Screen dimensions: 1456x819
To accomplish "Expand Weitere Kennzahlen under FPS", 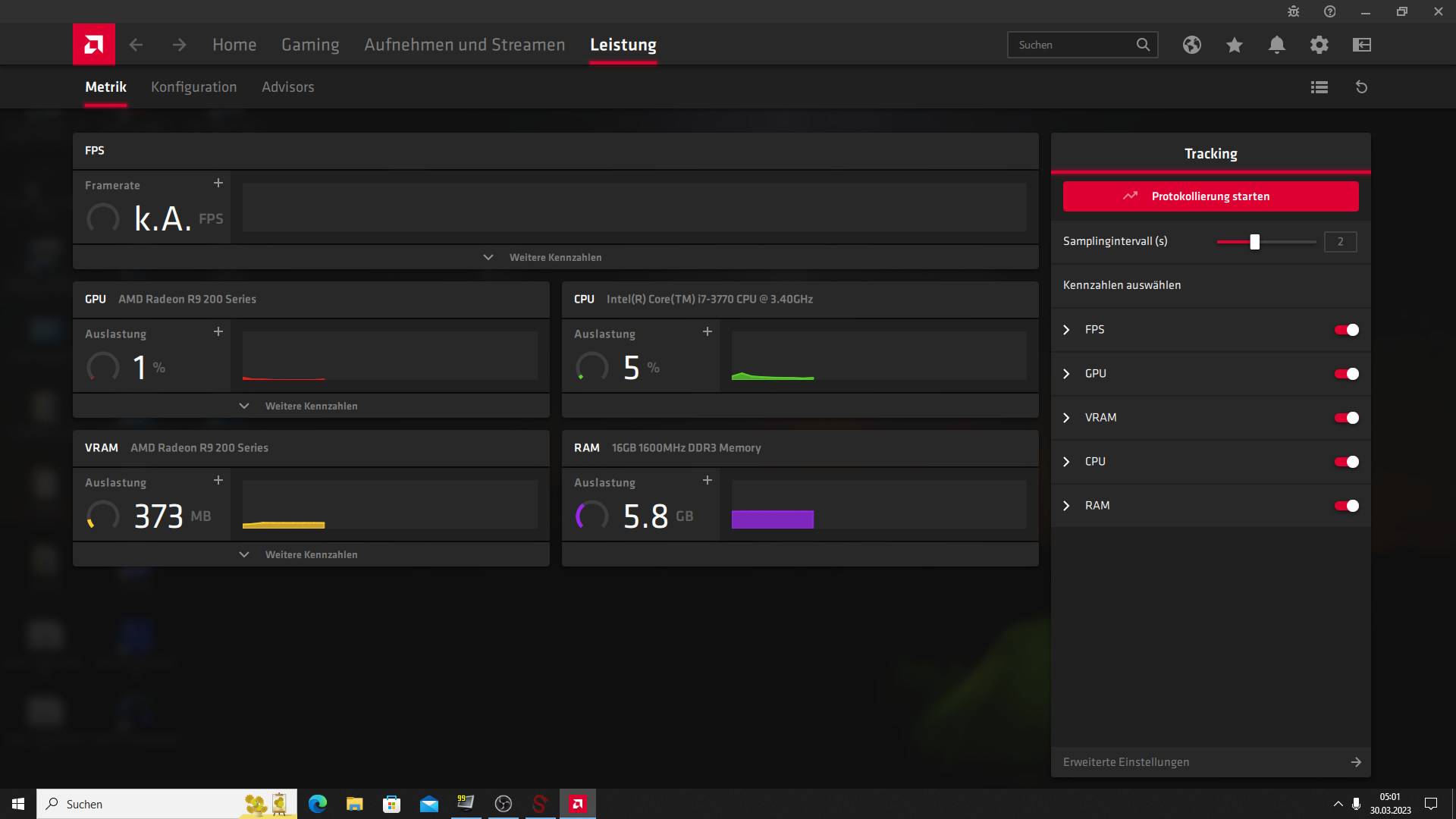I will click(555, 257).
